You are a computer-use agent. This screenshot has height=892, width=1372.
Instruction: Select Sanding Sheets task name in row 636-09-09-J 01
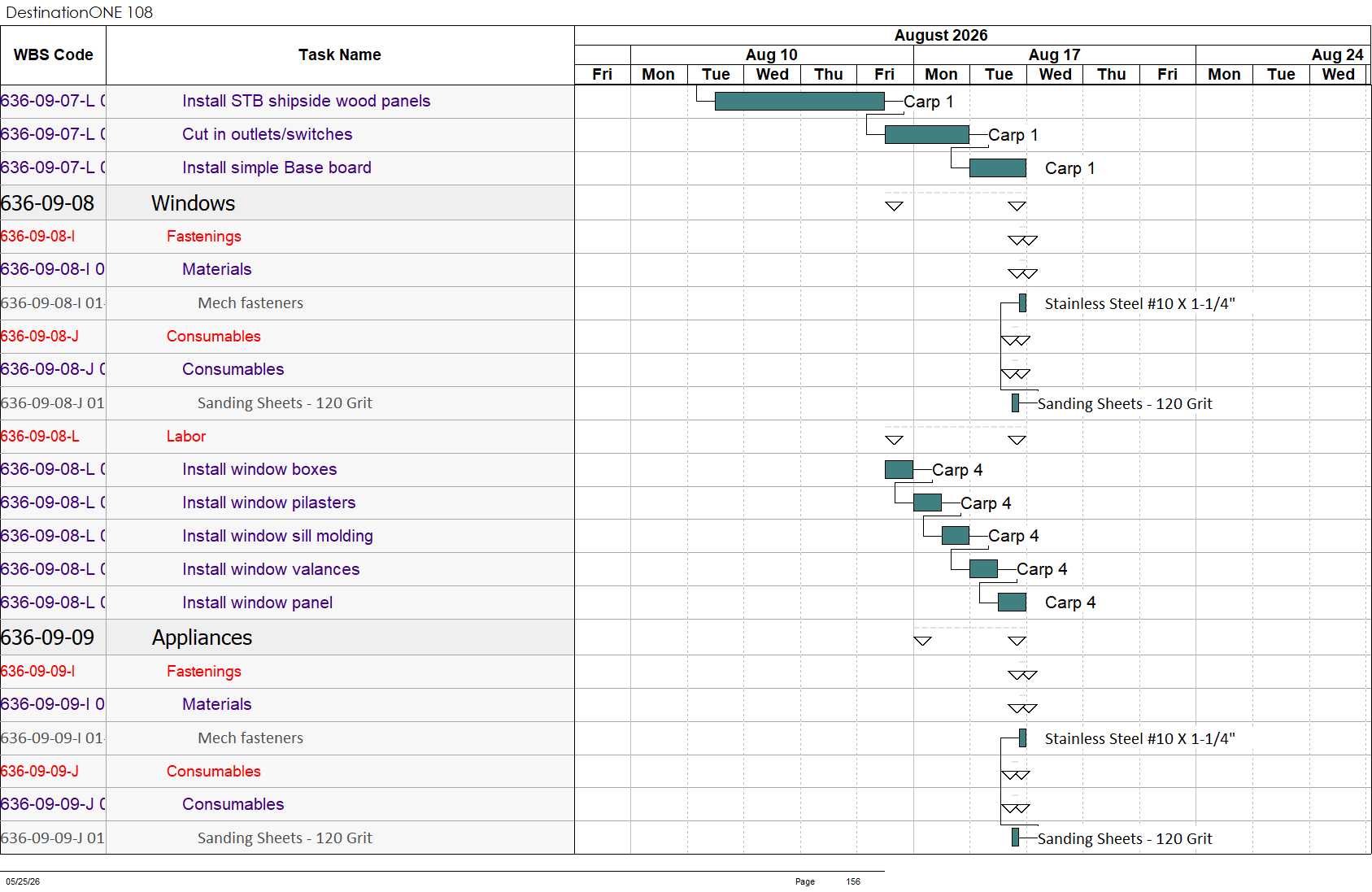click(285, 838)
